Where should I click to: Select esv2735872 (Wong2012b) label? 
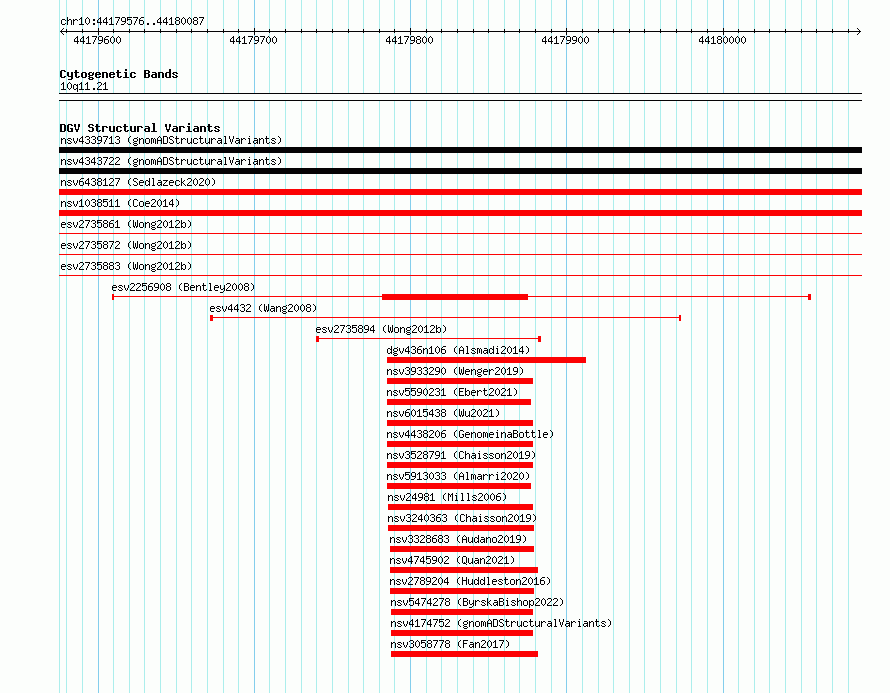126,245
